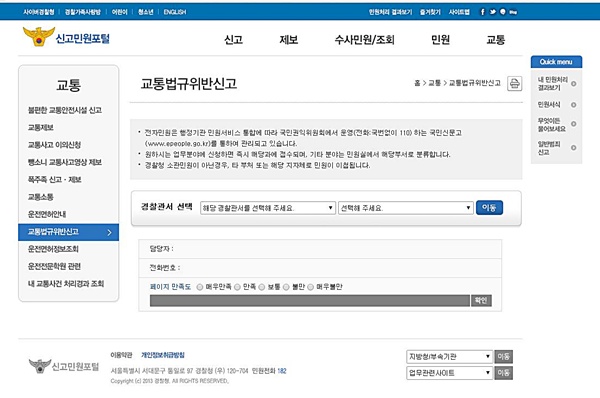Open the 민원 main menu
The image size is (600, 398).
(440, 40)
